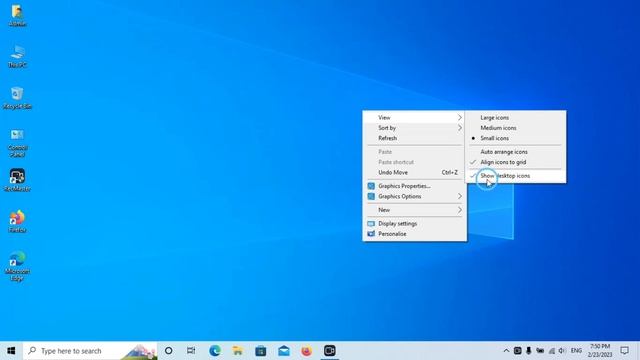Select the This PC desktop icon

pos(17,57)
